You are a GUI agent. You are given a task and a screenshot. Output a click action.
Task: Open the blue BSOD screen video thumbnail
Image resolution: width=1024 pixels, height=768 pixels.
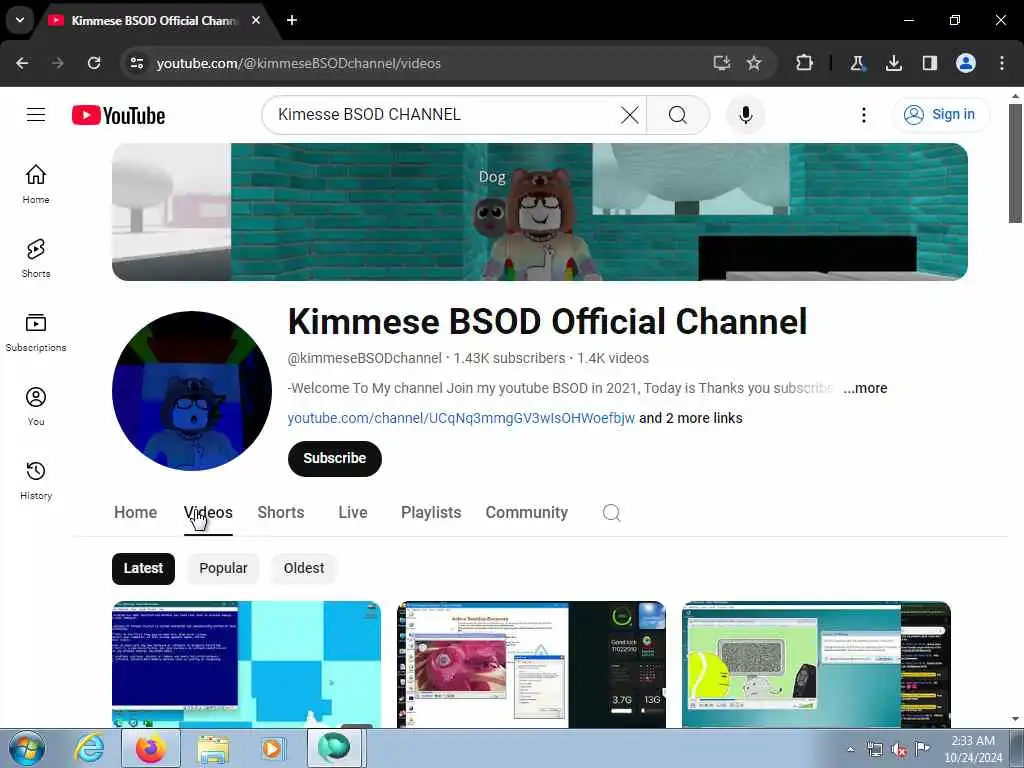(246, 664)
